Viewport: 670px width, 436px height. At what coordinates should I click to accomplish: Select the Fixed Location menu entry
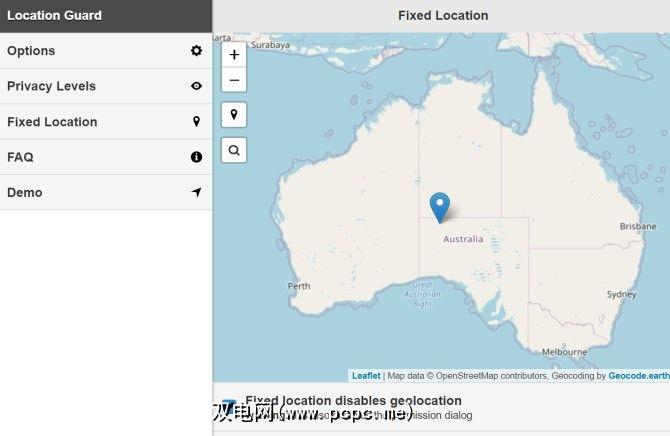pyautogui.click(x=106, y=121)
